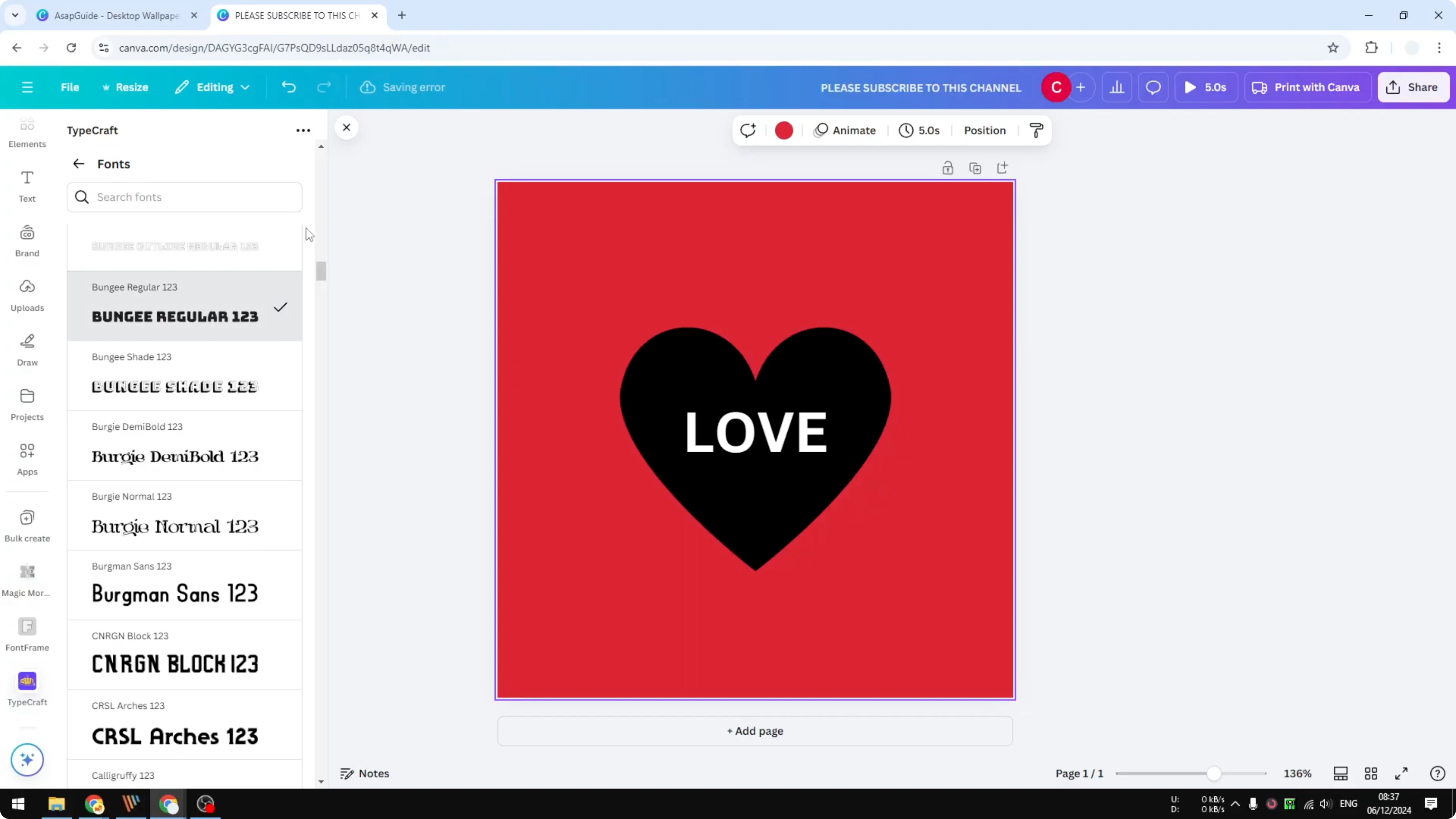Select the Text tool in the sidebar
The image size is (1456, 819).
coord(27,186)
